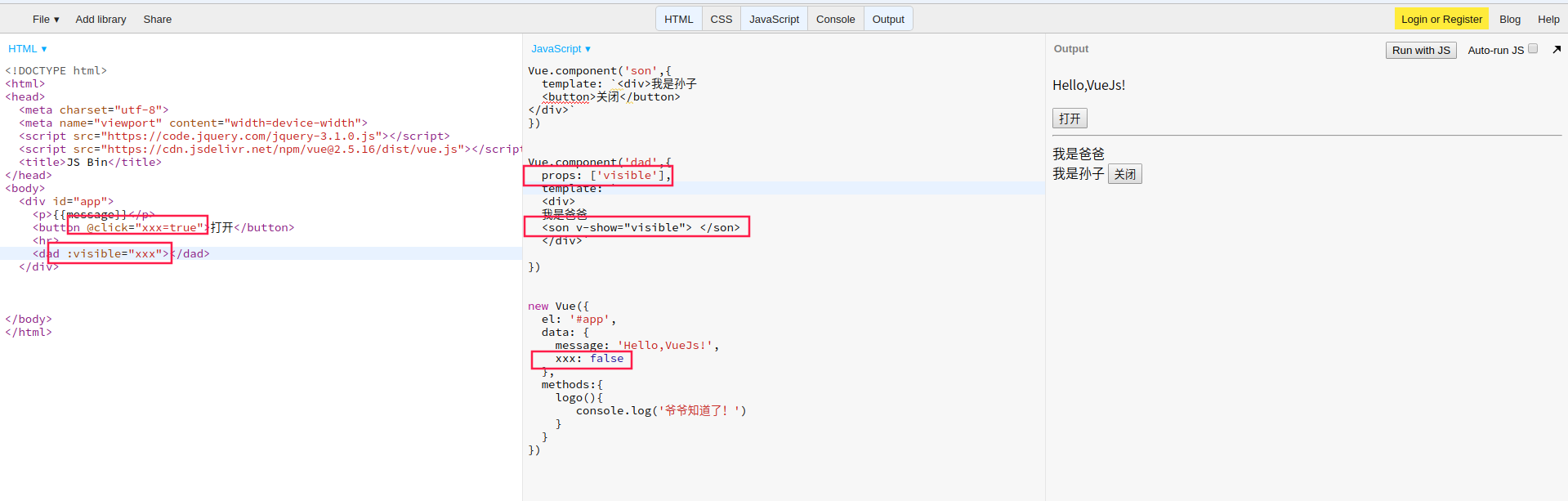Open the Share menu
Image resolution: width=1568 pixels, height=501 pixels.
click(x=158, y=19)
